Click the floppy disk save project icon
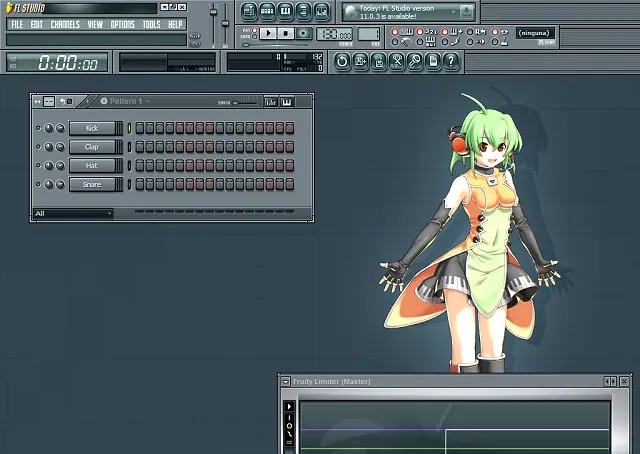640x454 pixels. (378, 62)
